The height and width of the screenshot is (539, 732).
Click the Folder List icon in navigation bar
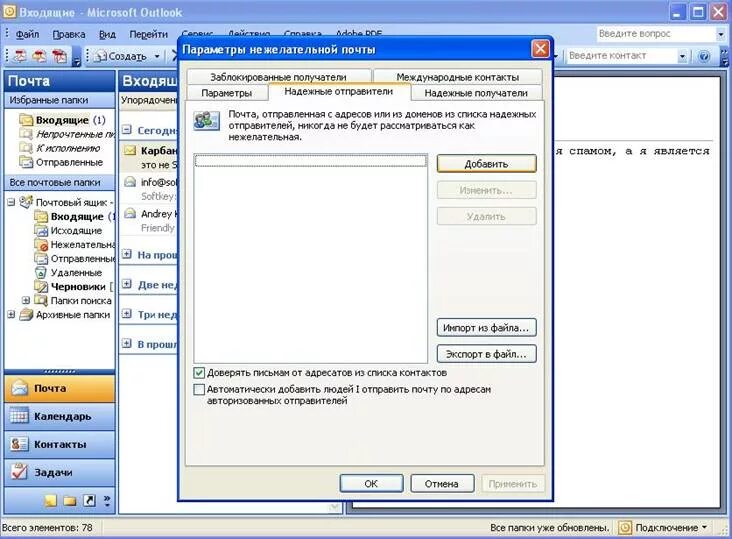pyautogui.click(x=70, y=501)
